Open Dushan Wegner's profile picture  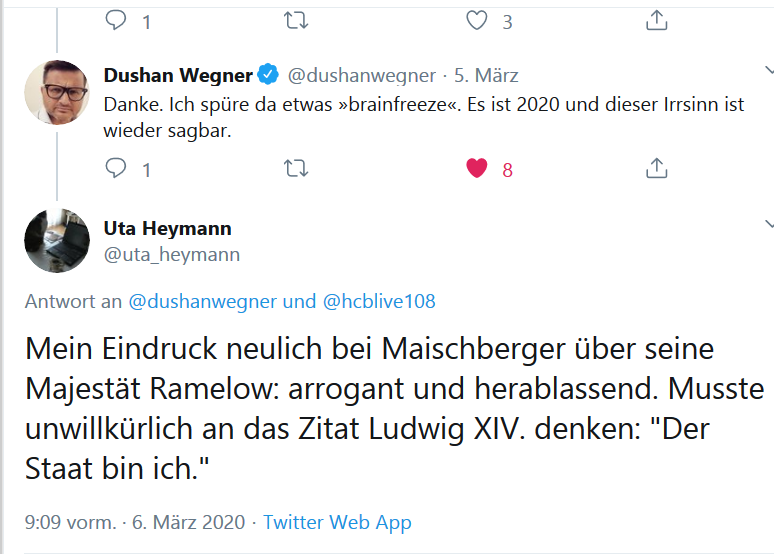click(x=56, y=92)
